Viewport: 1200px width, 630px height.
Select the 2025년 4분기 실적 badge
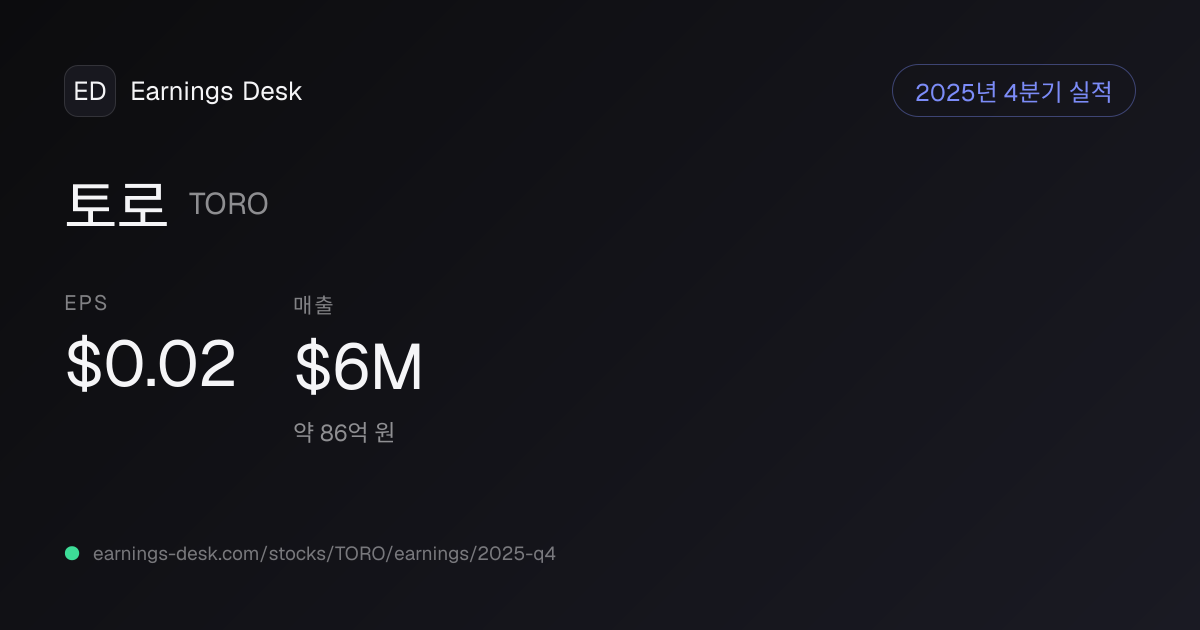(x=1013, y=91)
